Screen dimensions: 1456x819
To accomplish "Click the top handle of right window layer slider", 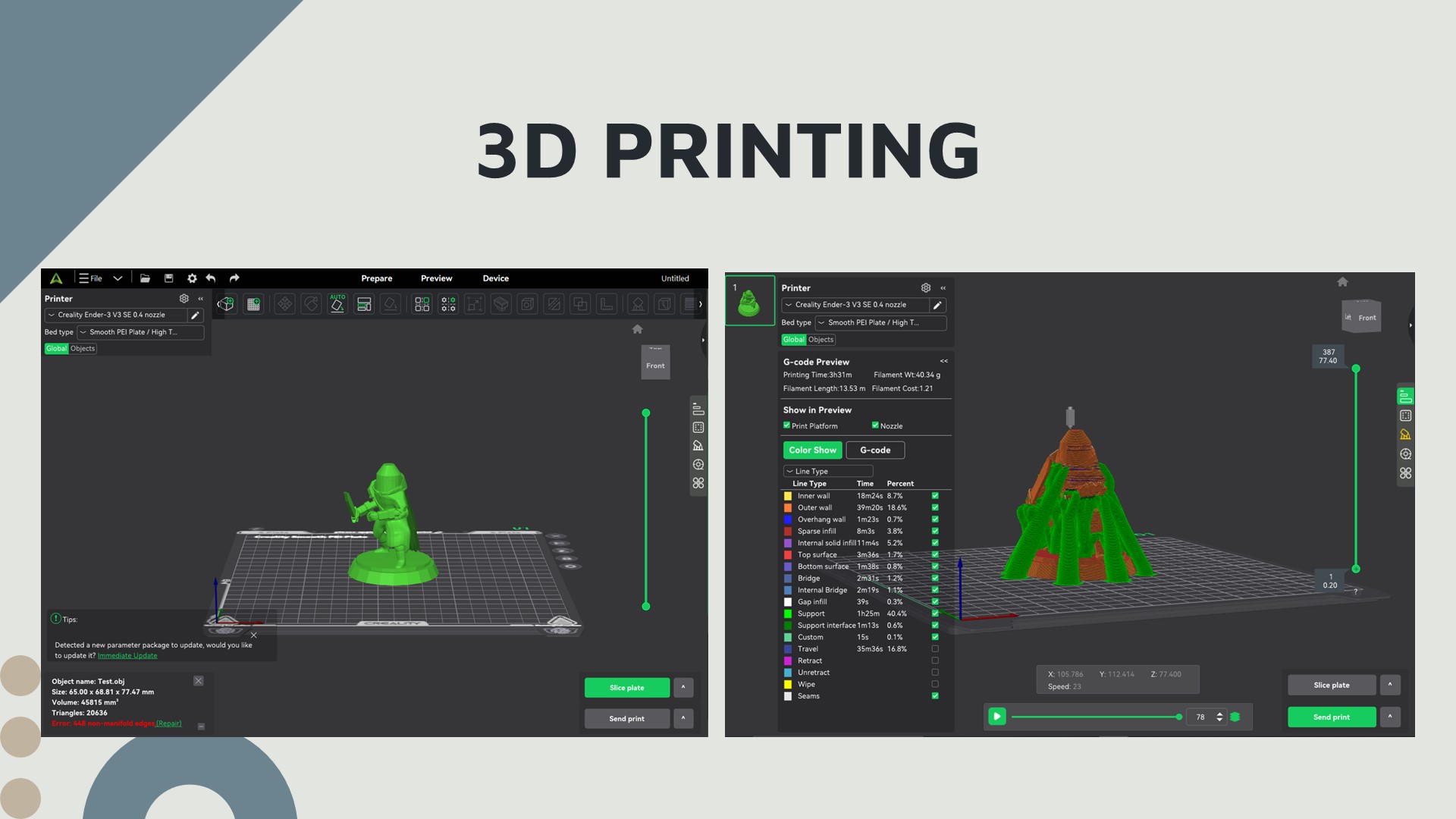I will [x=1356, y=369].
